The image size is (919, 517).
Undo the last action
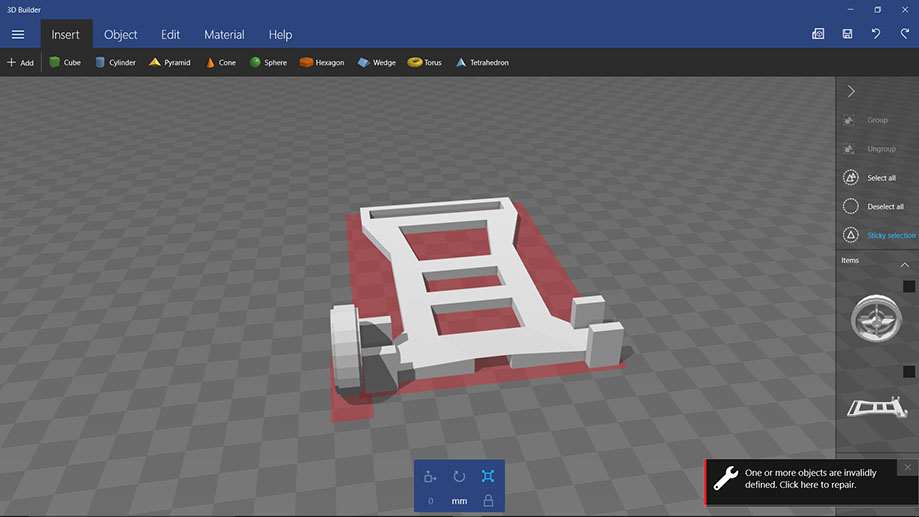coord(876,34)
